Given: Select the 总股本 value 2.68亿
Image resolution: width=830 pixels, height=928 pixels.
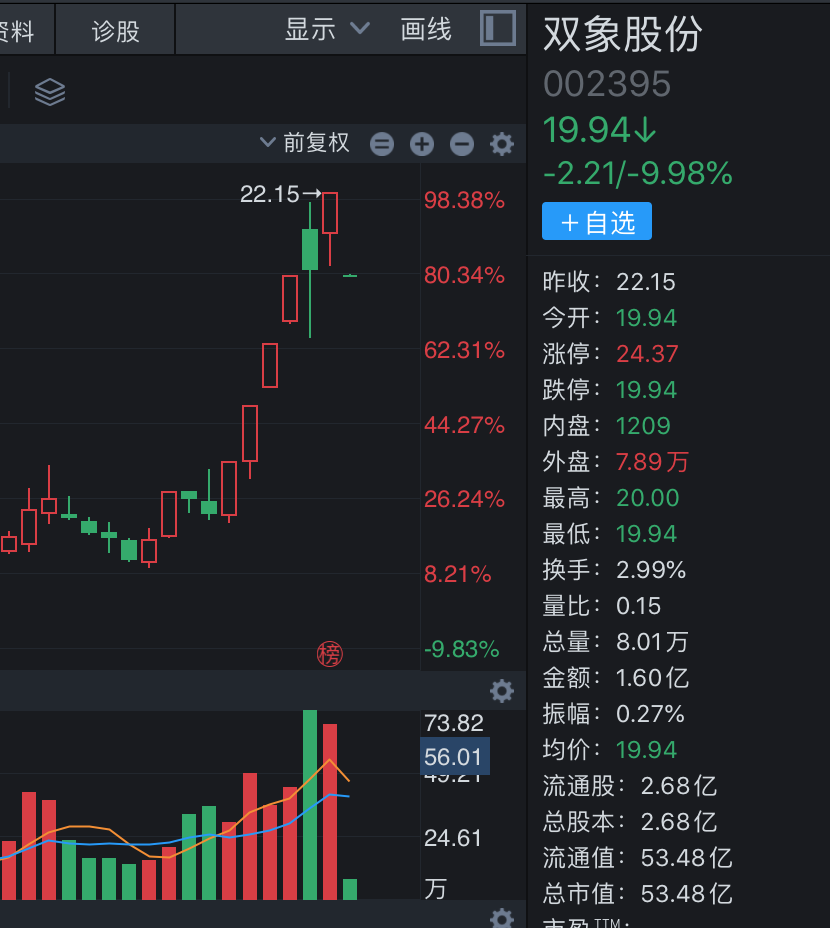Looking at the screenshot, I should point(679,822).
